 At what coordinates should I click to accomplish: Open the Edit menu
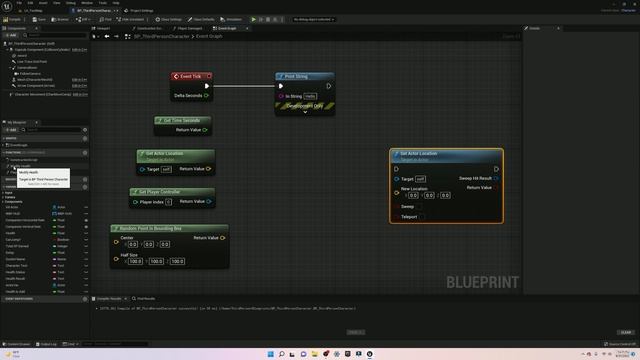pos(30,3)
